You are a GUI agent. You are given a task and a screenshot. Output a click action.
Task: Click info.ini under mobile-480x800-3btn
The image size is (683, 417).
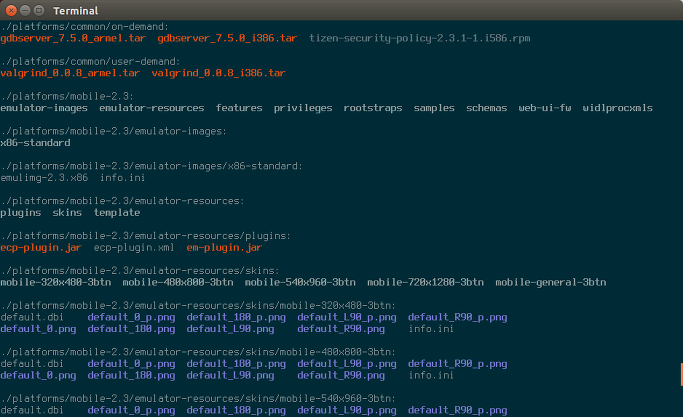(x=431, y=376)
